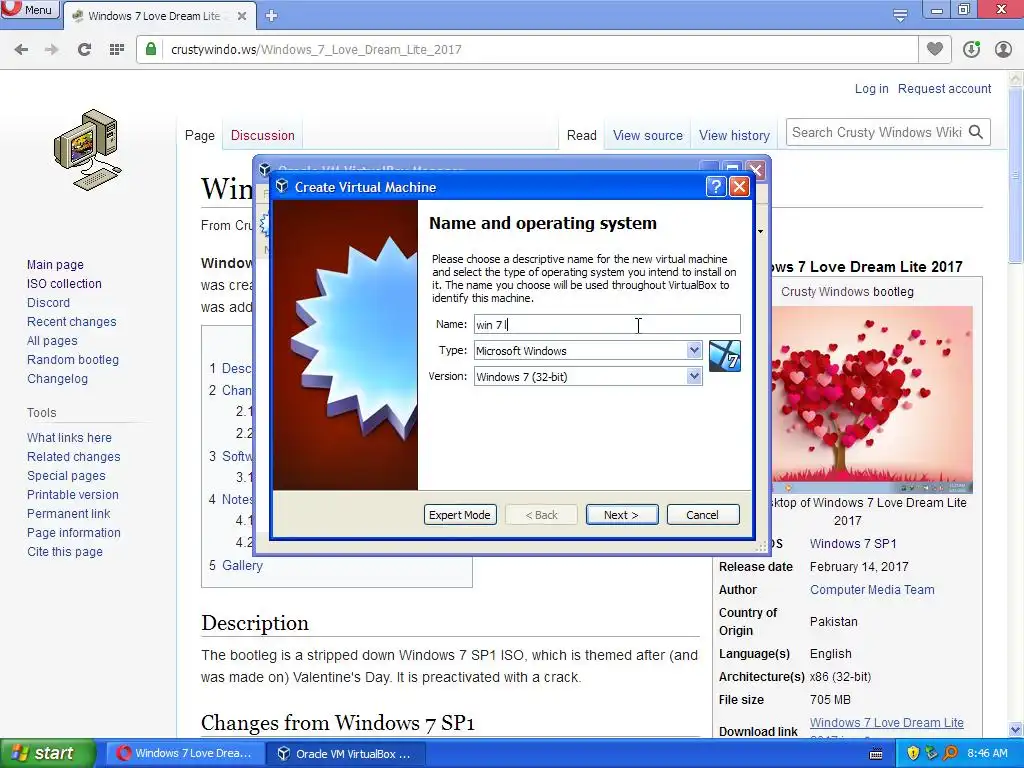The width and height of the screenshot is (1024, 768).
Task: Open the Printable version link
Action: click(72, 494)
